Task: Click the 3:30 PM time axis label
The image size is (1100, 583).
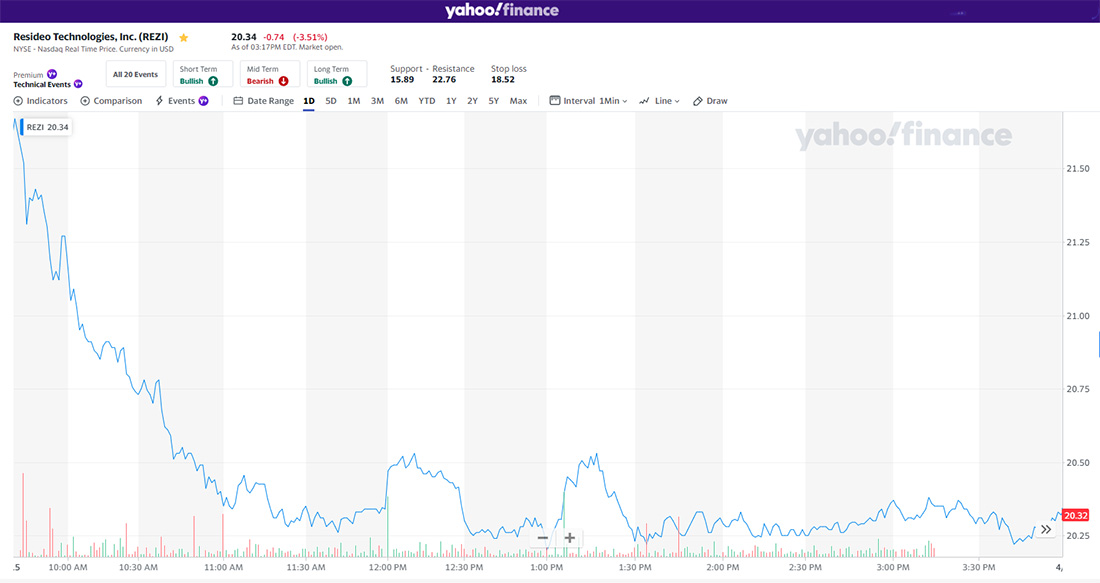Action: point(979,567)
